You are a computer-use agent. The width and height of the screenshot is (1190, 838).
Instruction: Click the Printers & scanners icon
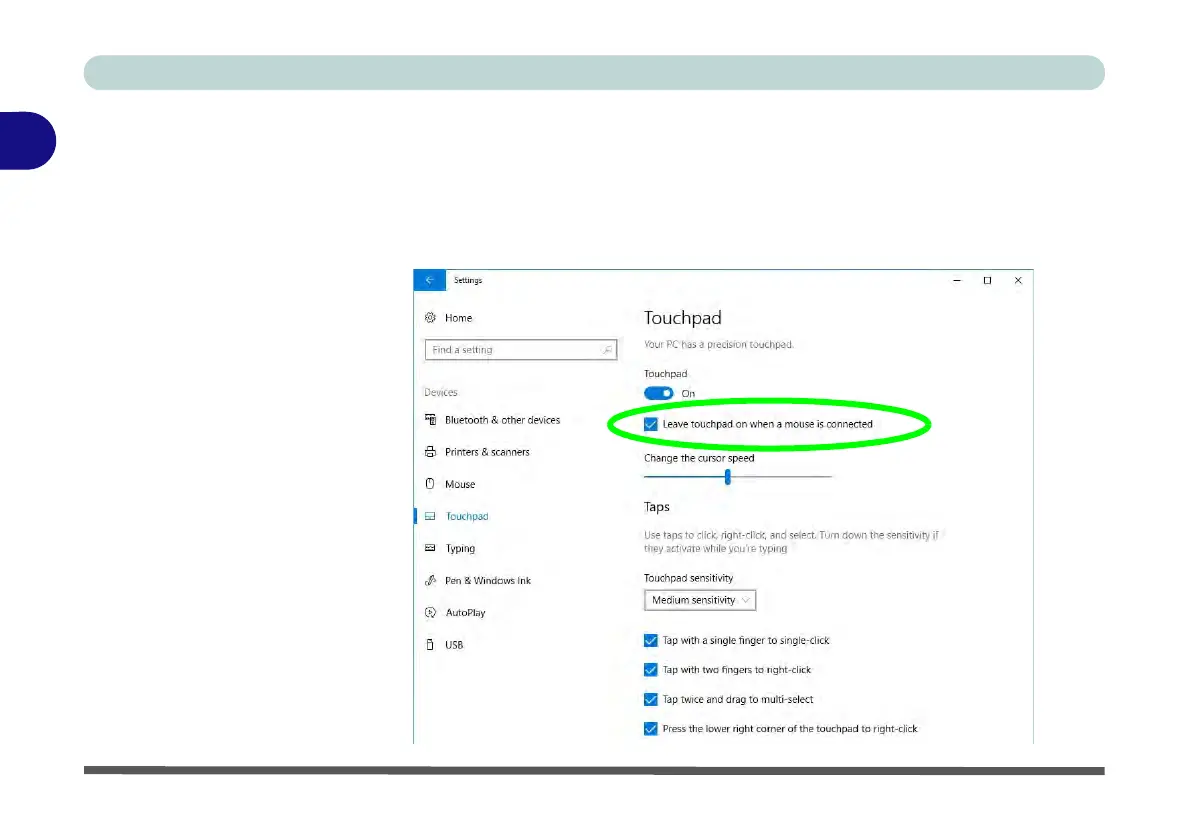click(430, 452)
